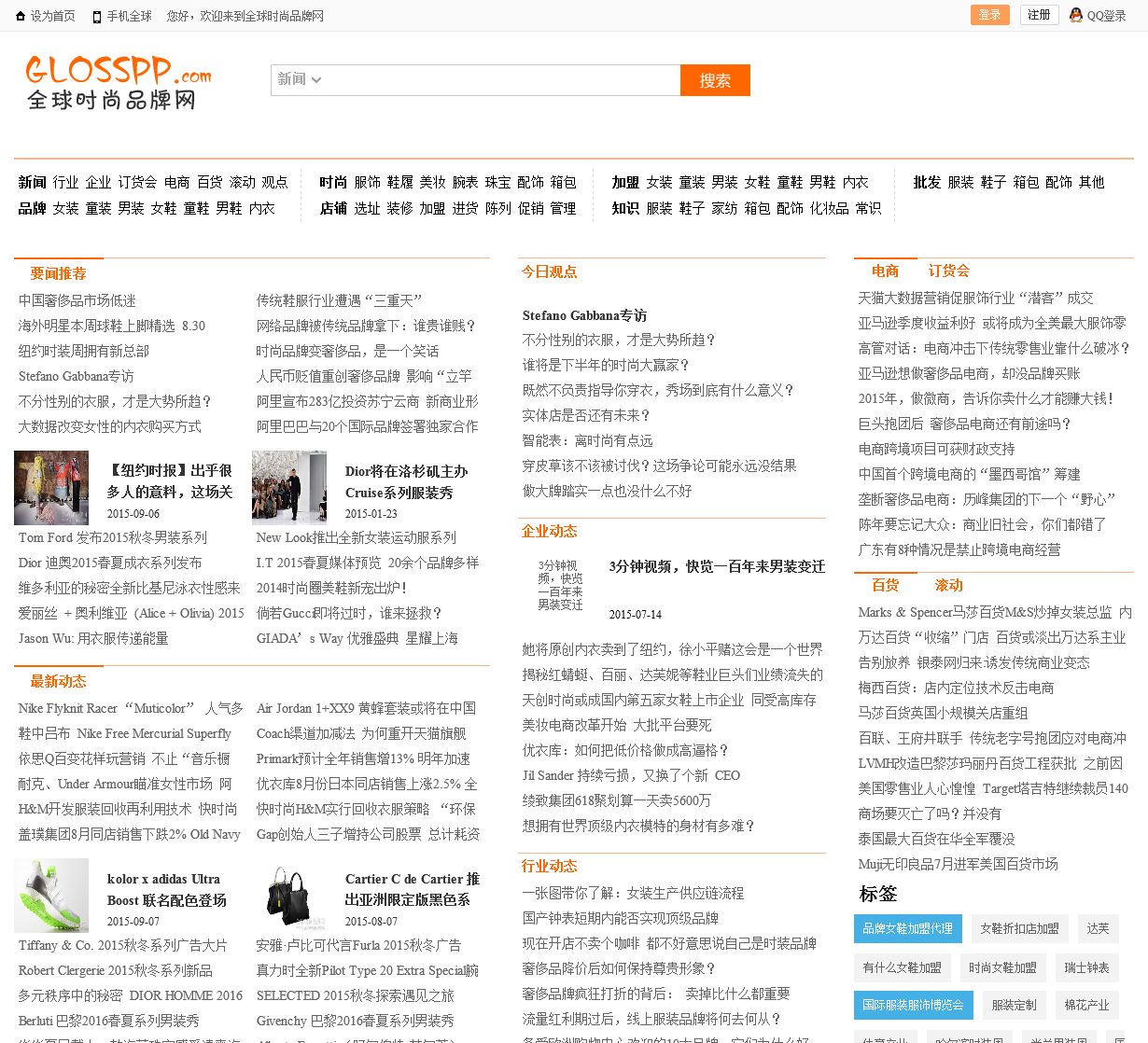Image resolution: width=1148 pixels, height=1043 pixels.
Task: Open the 企业动态 section heading
Action: 550,531
